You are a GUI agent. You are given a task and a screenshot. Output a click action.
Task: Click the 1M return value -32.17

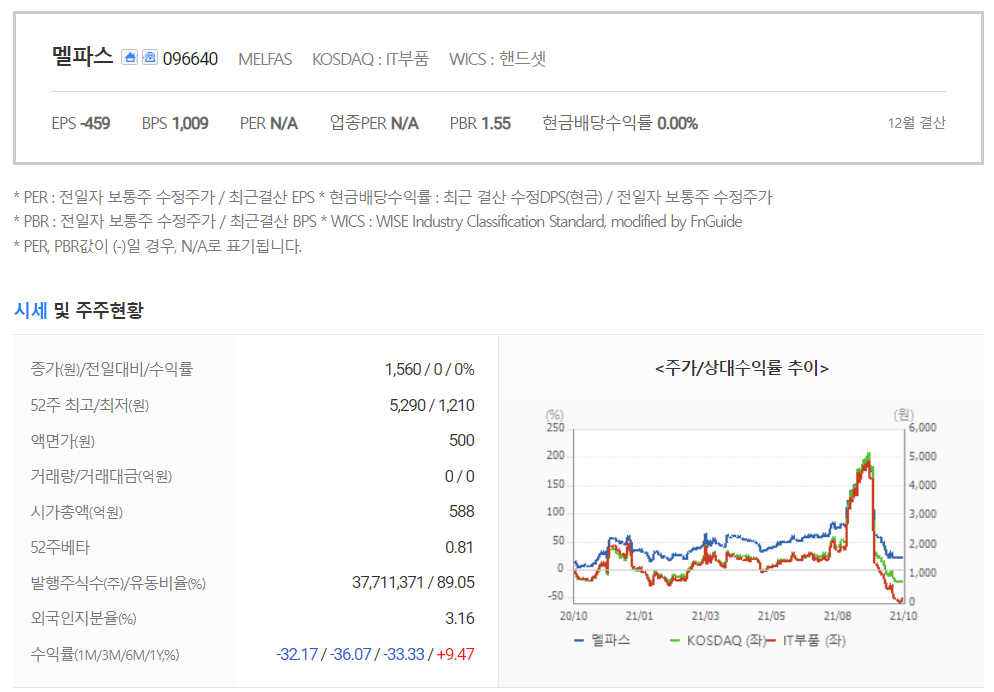pyautogui.click(x=297, y=654)
